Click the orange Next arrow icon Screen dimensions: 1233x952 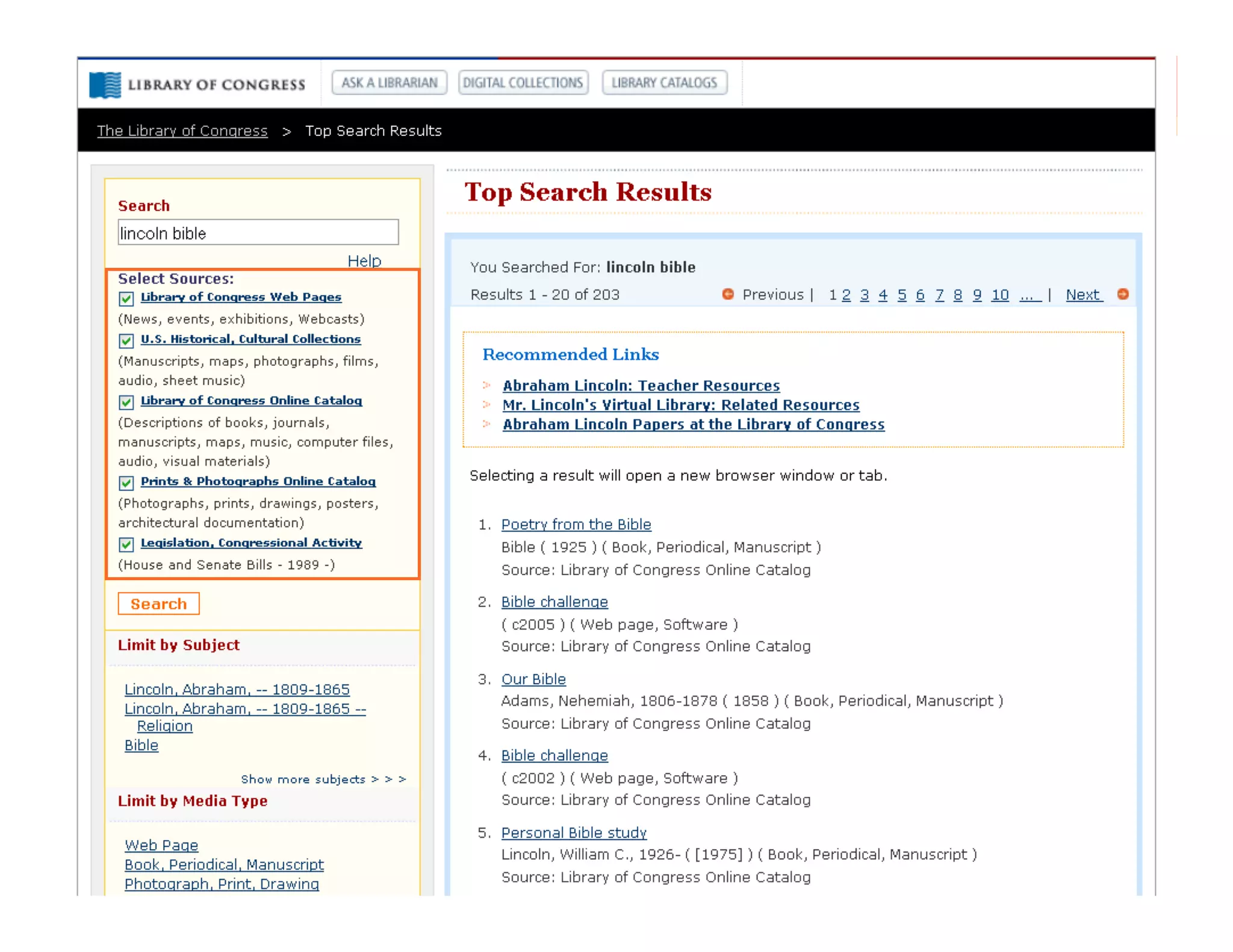(1122, 294)
